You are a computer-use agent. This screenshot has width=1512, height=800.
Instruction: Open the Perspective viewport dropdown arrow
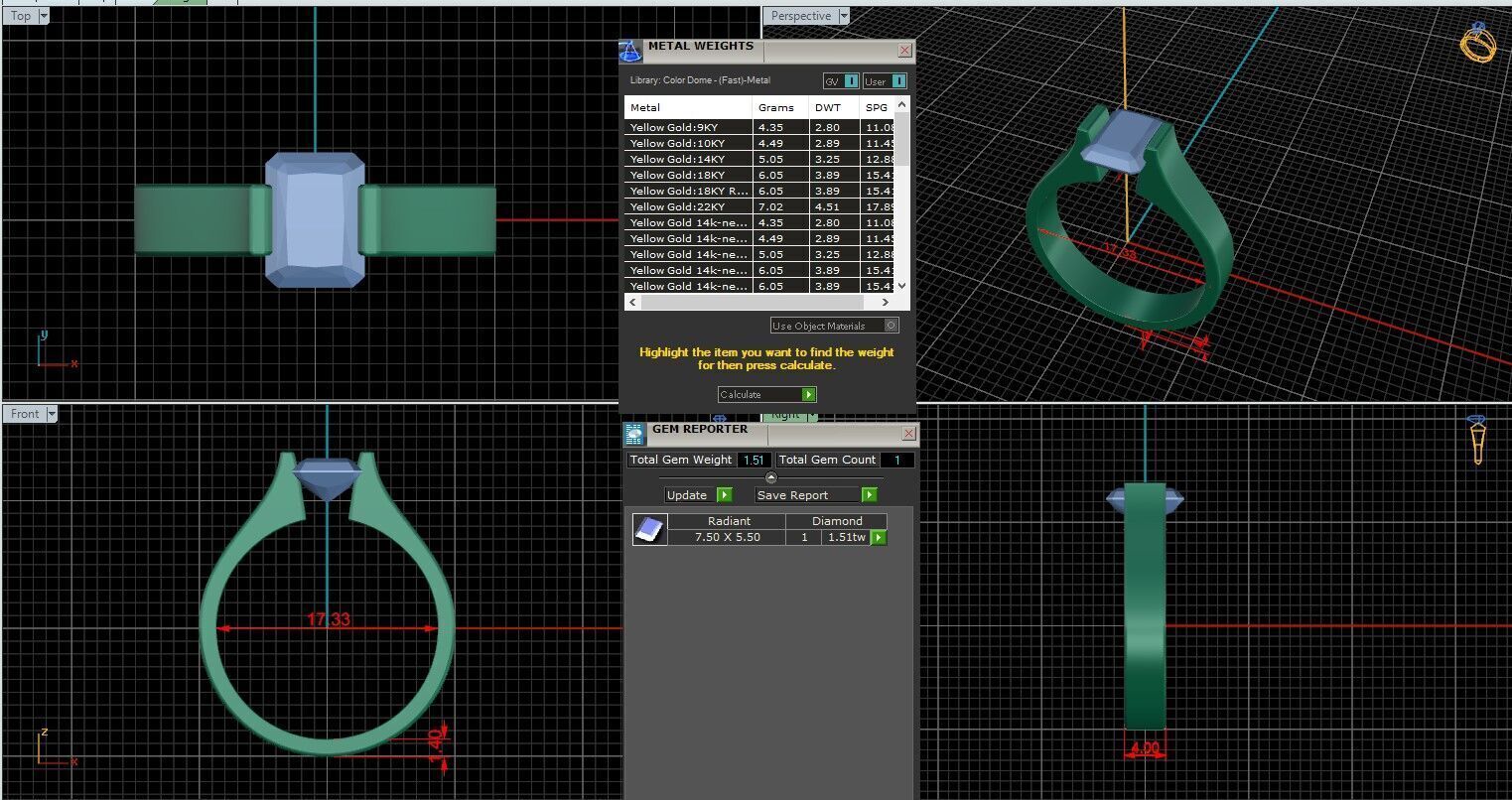(x=844, y=16)
